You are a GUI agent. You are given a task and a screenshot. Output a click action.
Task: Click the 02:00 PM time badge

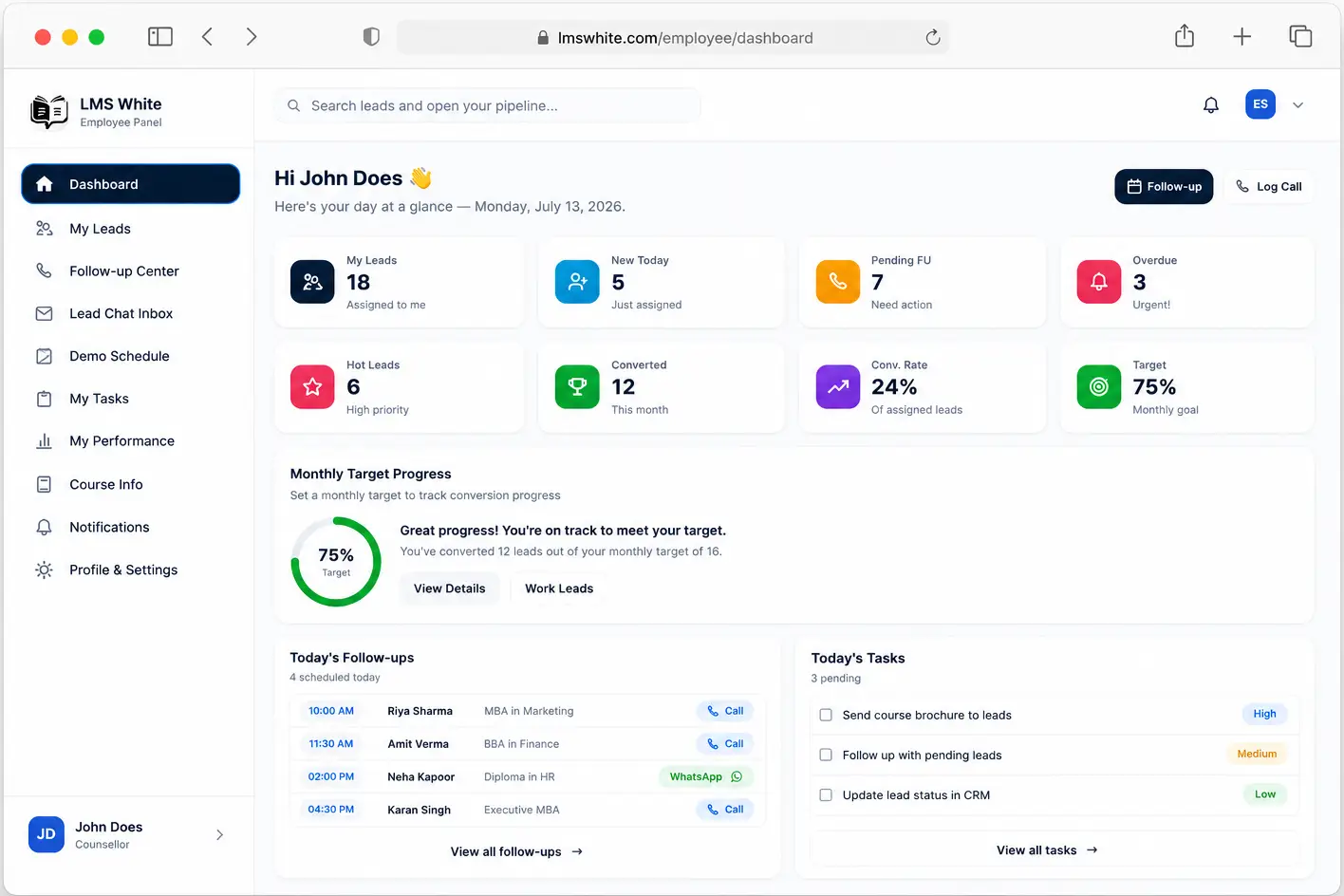[331, 776]
